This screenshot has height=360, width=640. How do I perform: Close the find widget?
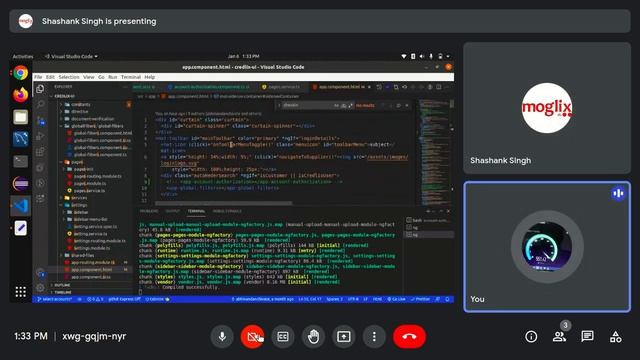click(407, 105)
